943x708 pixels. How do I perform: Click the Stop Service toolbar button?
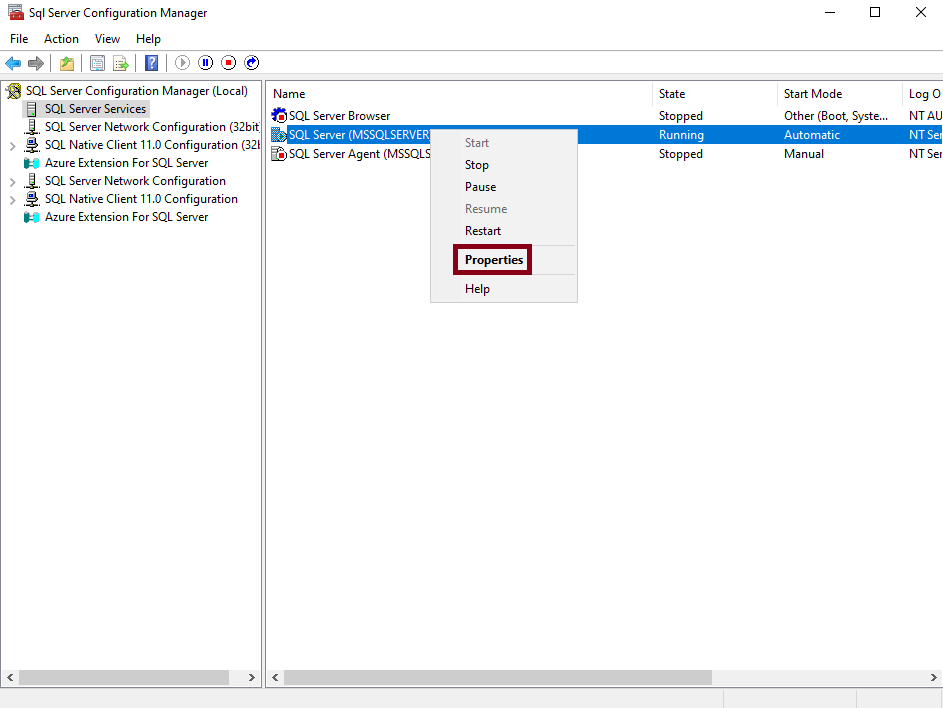coord(229,63)
